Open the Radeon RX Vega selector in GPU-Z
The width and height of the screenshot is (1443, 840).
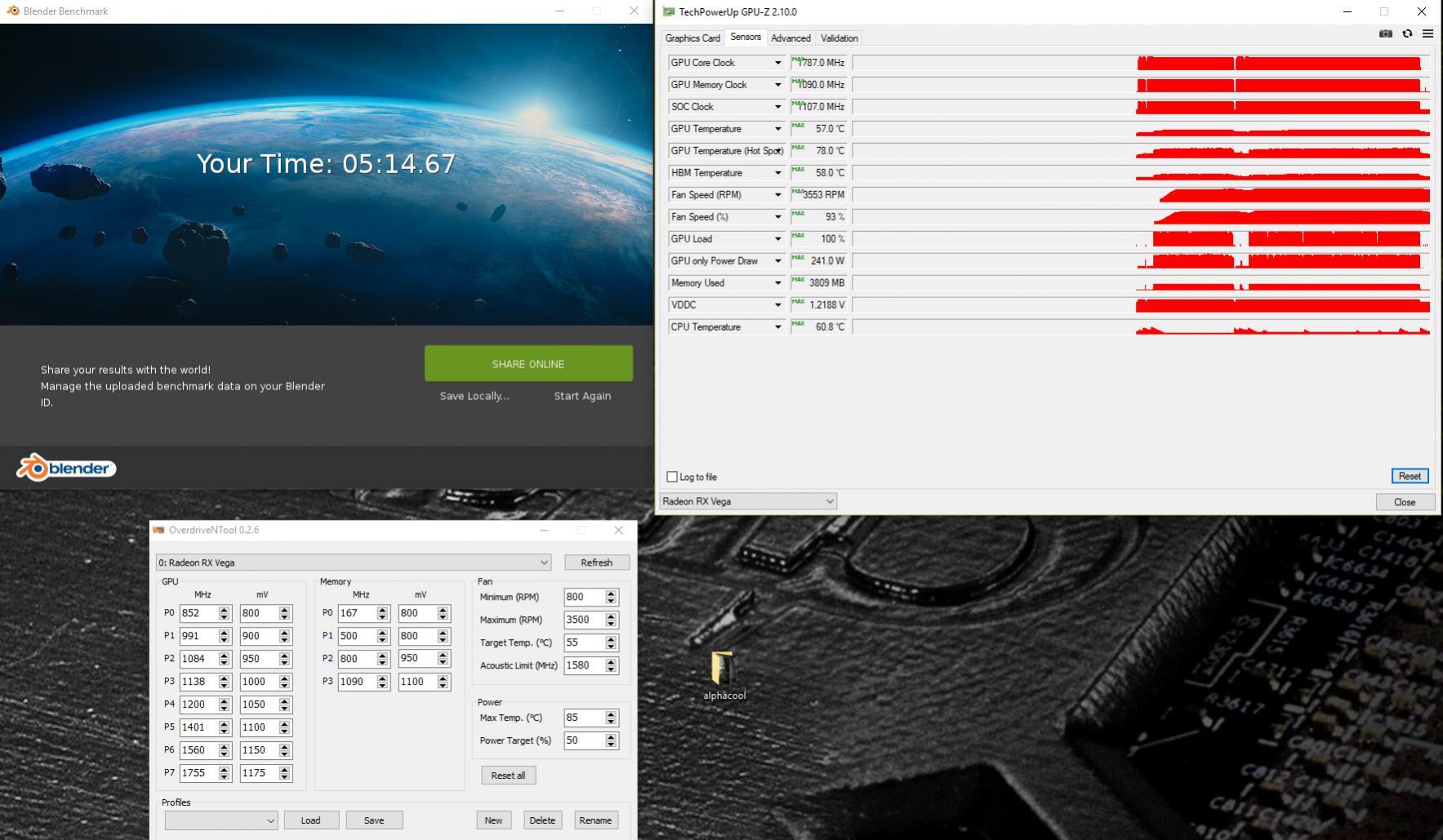coord(748,501)
